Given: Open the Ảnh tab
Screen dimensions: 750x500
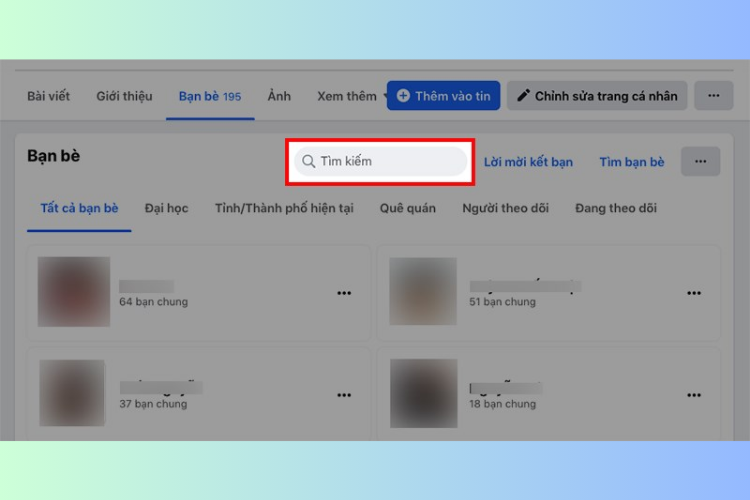Looking at the screenshot, I should pos(279,96).
